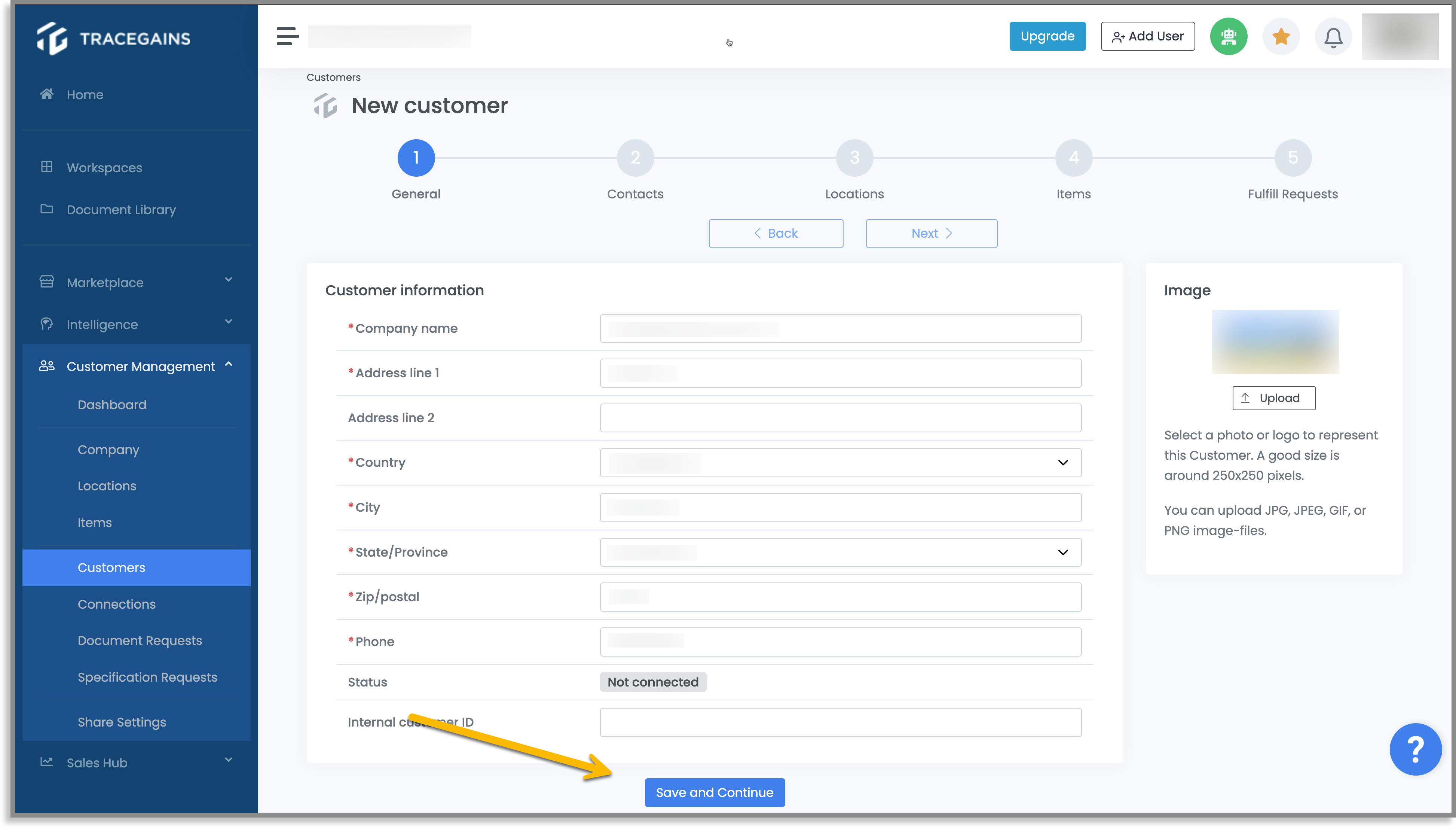Open Items sidebar item
Viewport: 1456px width, 828px height.
click(94, 523)
